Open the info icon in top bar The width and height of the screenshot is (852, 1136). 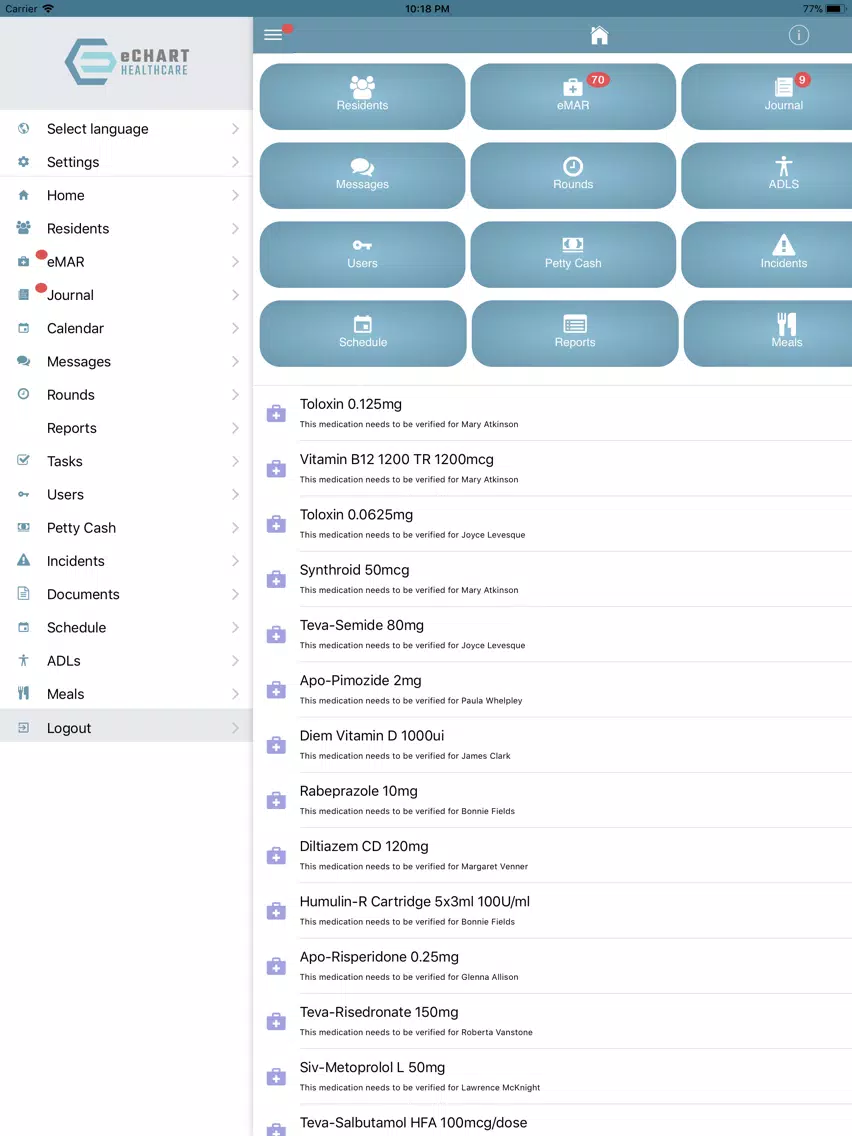point(798,35)
